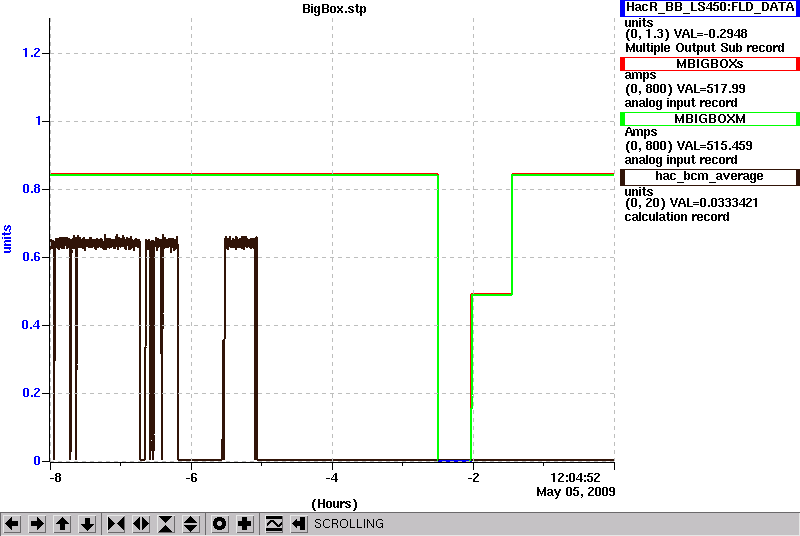Click the (Hours) x-axis label
The image size is (800, 536).
tap(334, 504)
